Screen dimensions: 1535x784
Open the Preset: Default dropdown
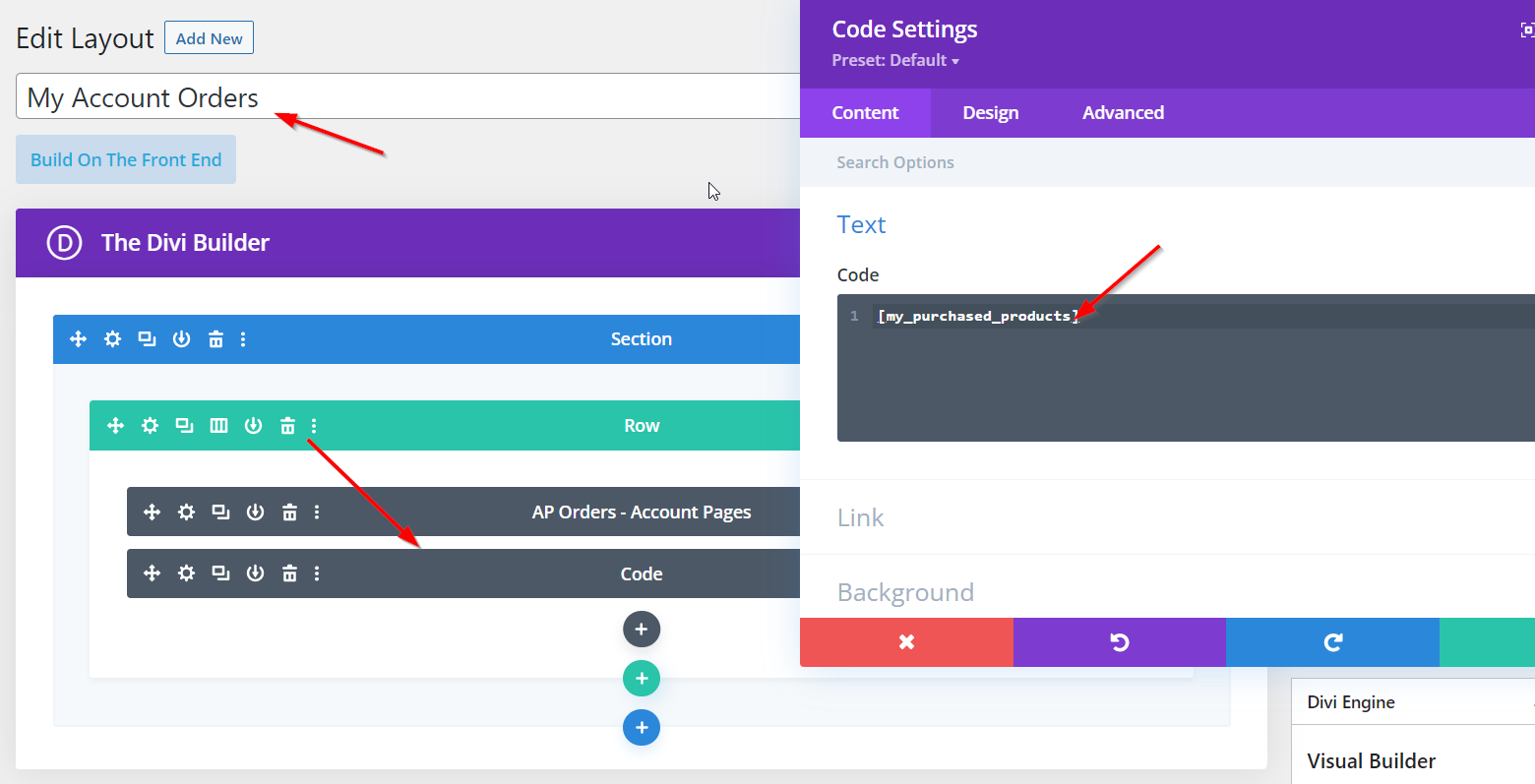[x=894, y=61]
